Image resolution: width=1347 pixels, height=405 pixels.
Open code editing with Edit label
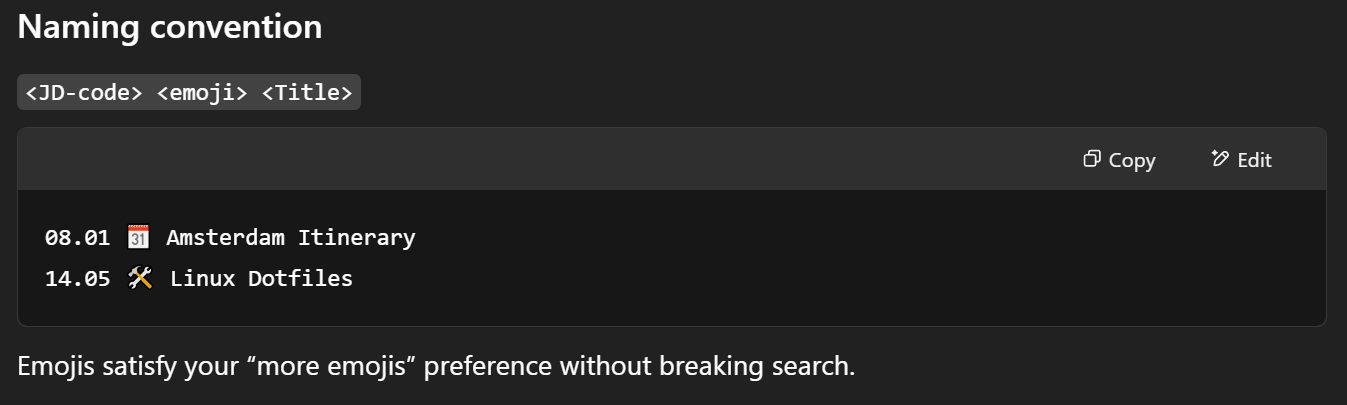(x=1254, y=160)
